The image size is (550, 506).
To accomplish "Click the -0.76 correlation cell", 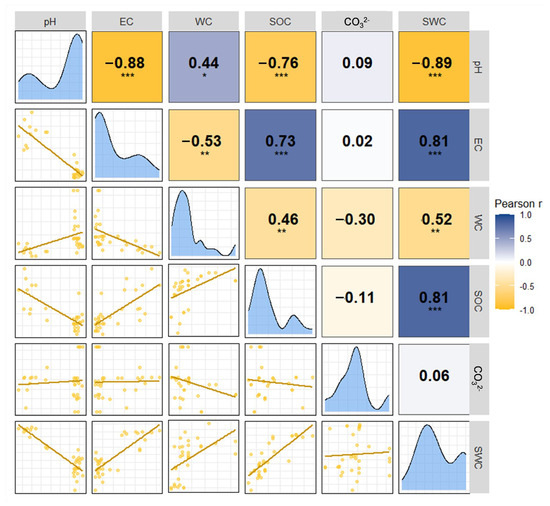I will pyautogui.click(x=280, y=67).
